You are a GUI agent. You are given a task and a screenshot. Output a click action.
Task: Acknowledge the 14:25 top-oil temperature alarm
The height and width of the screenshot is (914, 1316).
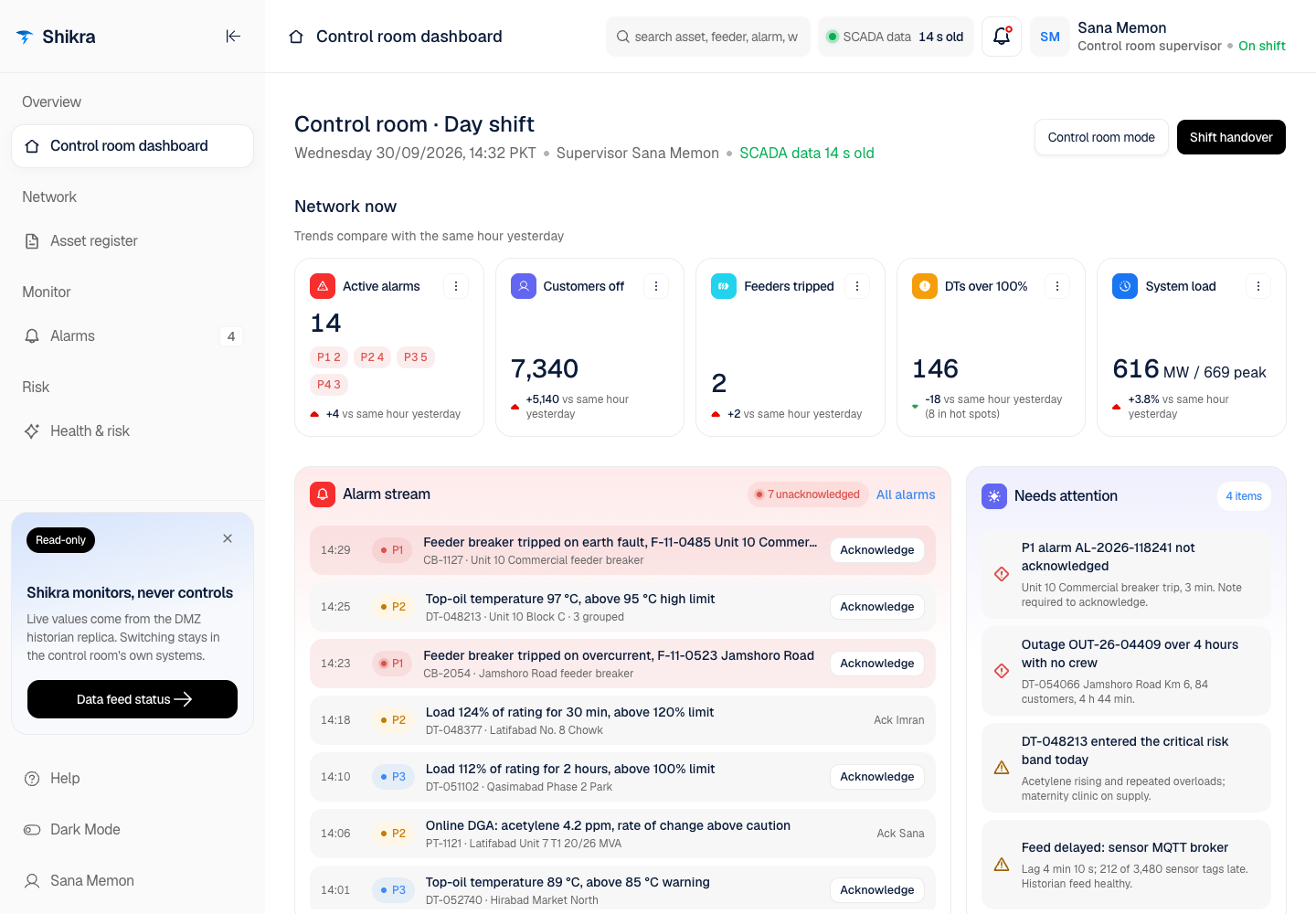[x=877, y=607]
